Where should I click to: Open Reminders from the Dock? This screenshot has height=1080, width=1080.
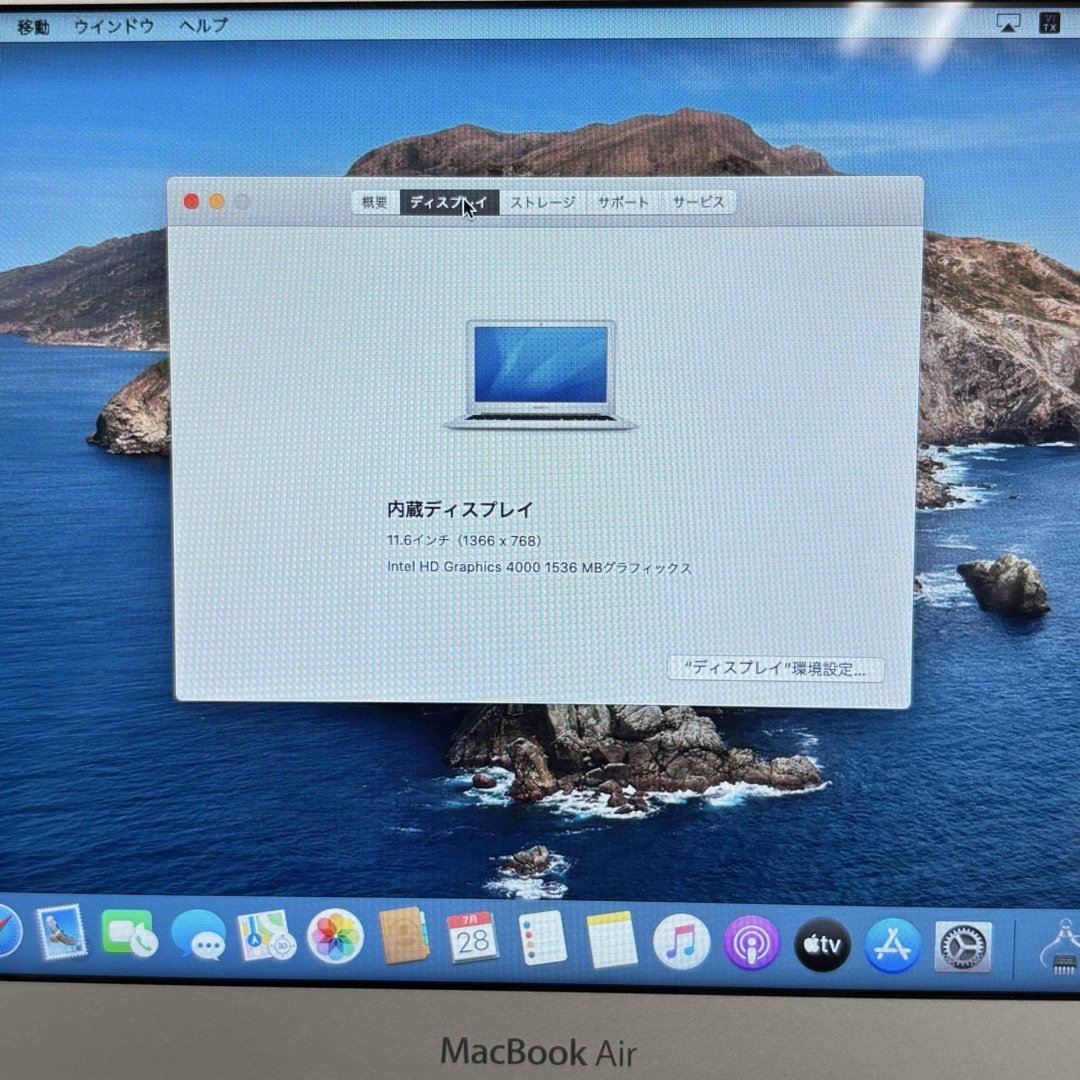coord(542,938)
